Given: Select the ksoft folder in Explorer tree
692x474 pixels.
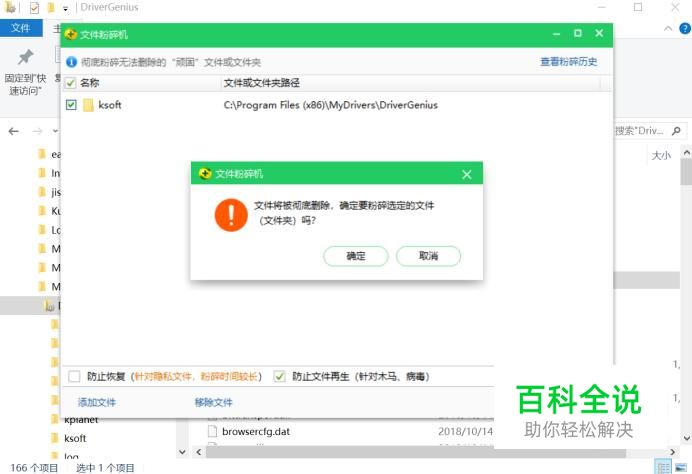Looking at the screenshot, I should [75, 438].
